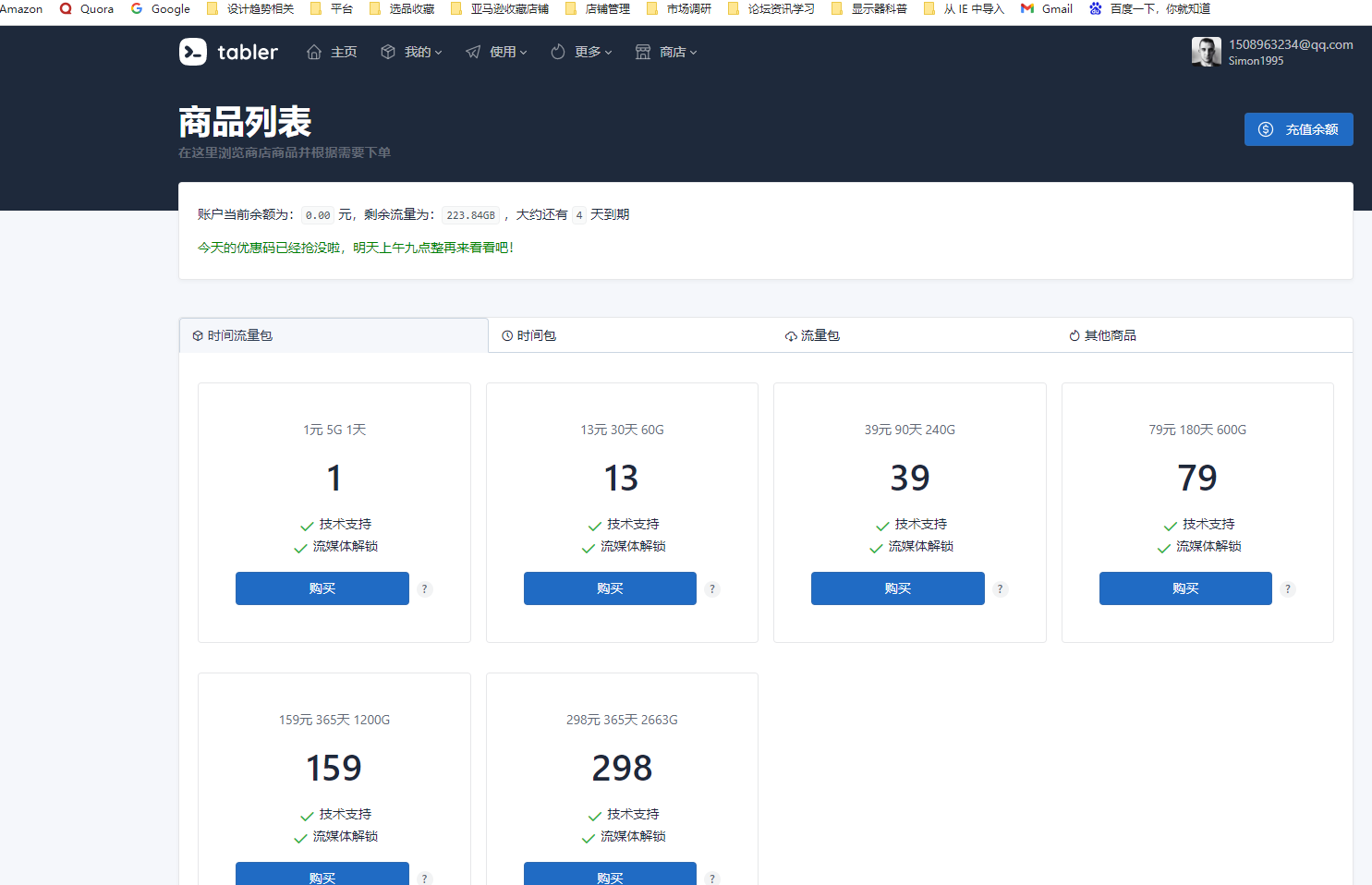Image resolution: width=1372 pixels, height=885 pixels.
Task: Click the dollar icon on 充值余额 button
Action: pyautogui.click(x=1265, y=129)
